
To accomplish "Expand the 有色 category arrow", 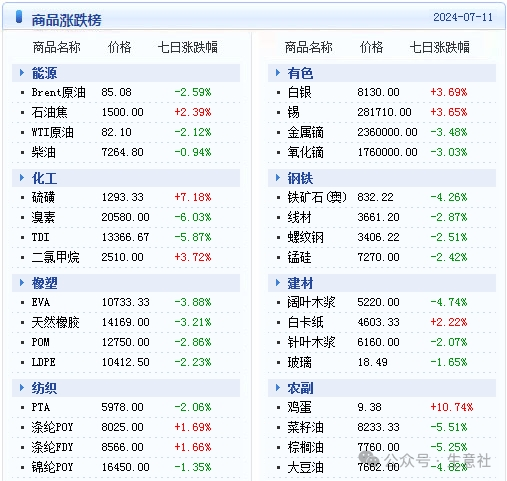I will pos(278,73).
